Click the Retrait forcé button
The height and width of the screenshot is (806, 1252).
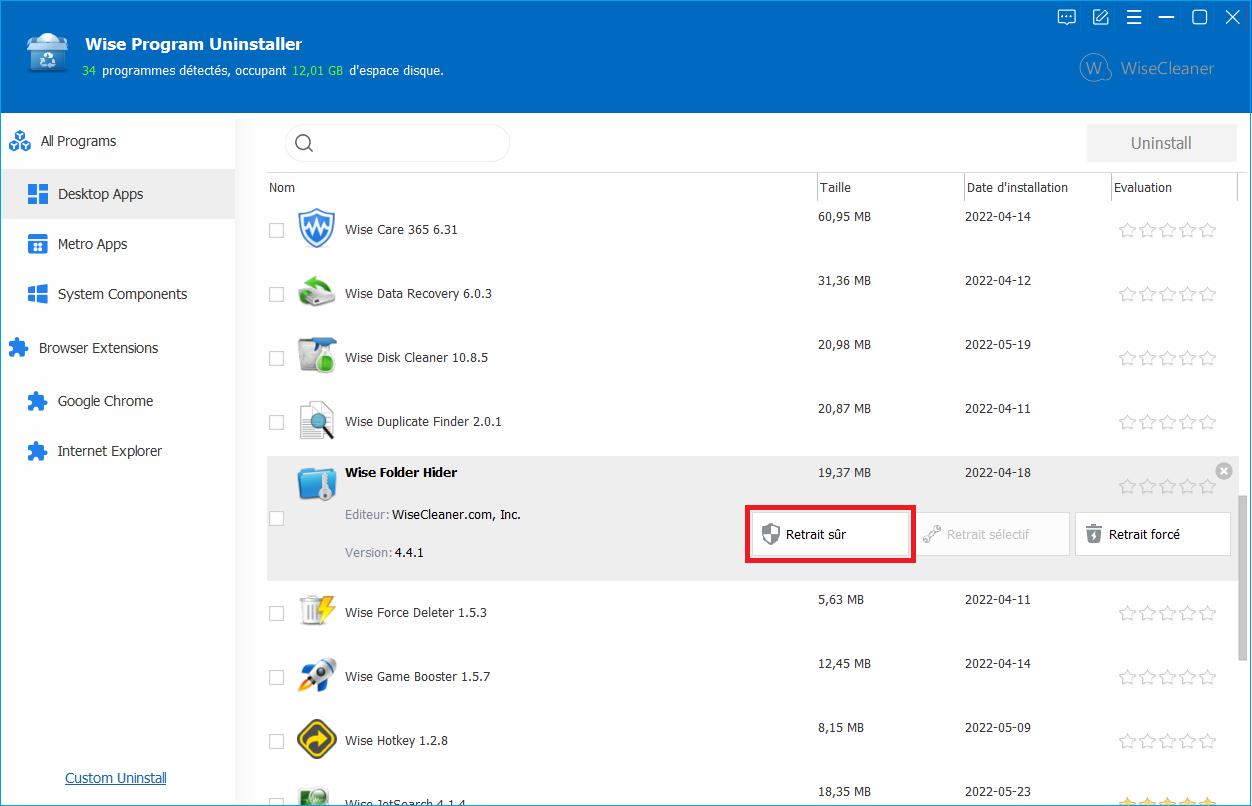click(x=1152, y=534)
